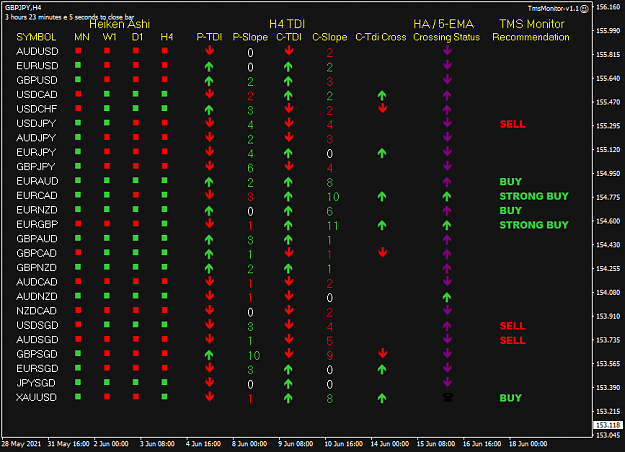This screenshot has height=452, width=625.
Task: Select the 28 May 2021 time label
Action: [x=22, y=444]
